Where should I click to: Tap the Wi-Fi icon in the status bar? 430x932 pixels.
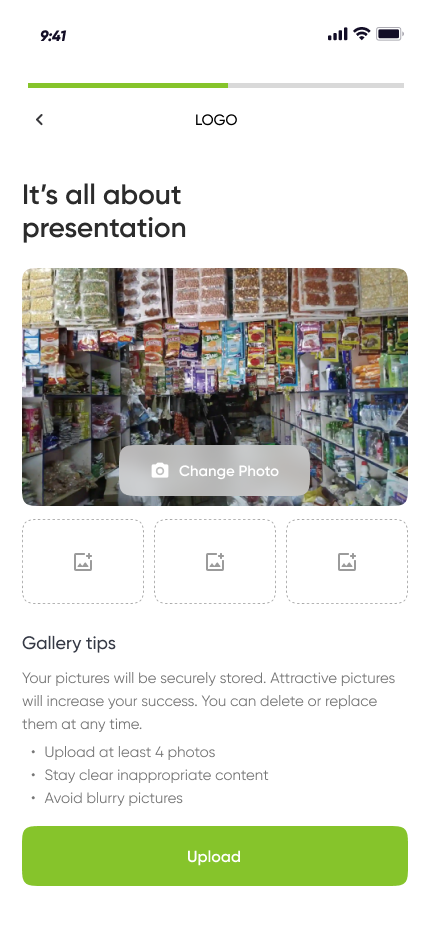[x=361, y=34]
